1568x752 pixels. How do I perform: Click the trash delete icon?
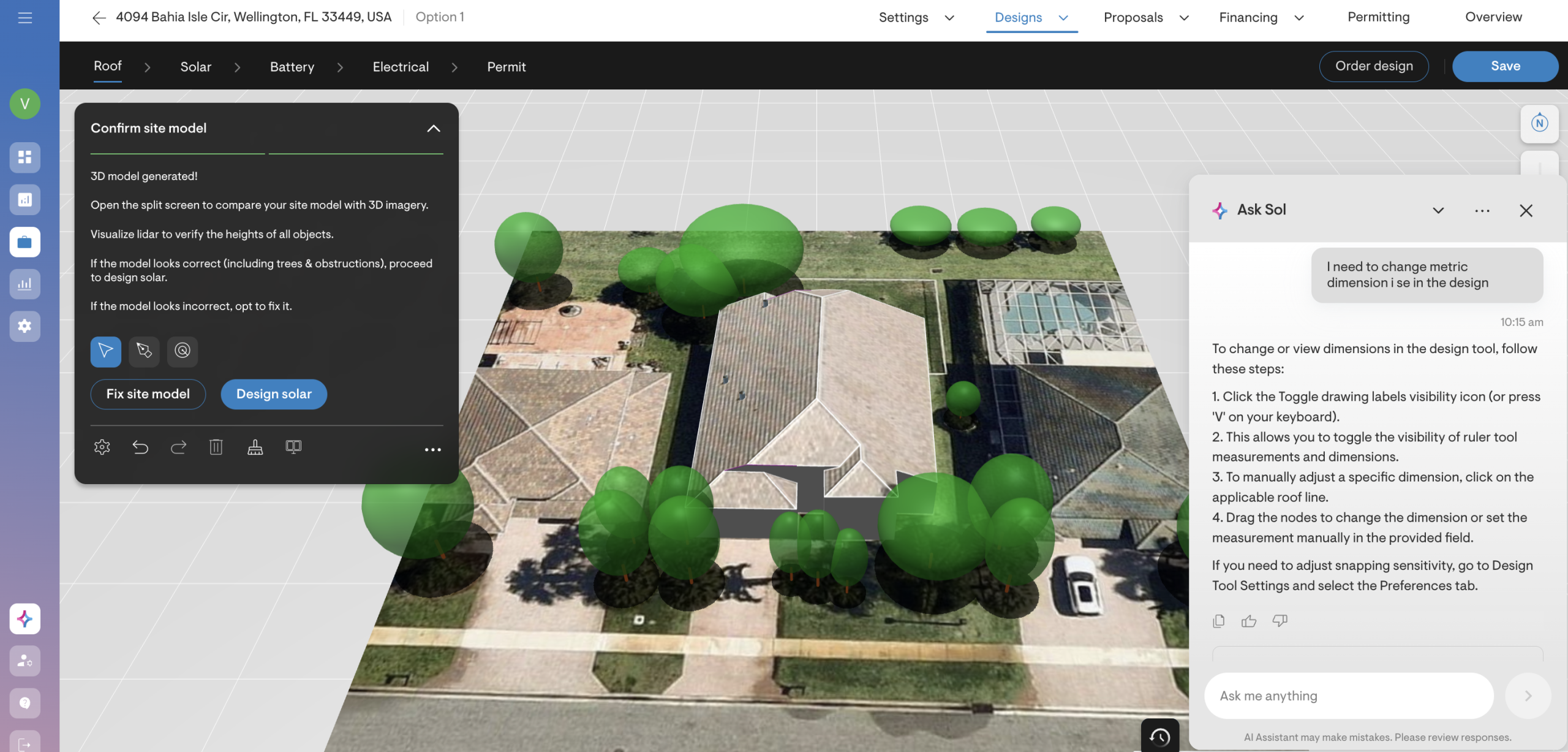tap(216, 447)
